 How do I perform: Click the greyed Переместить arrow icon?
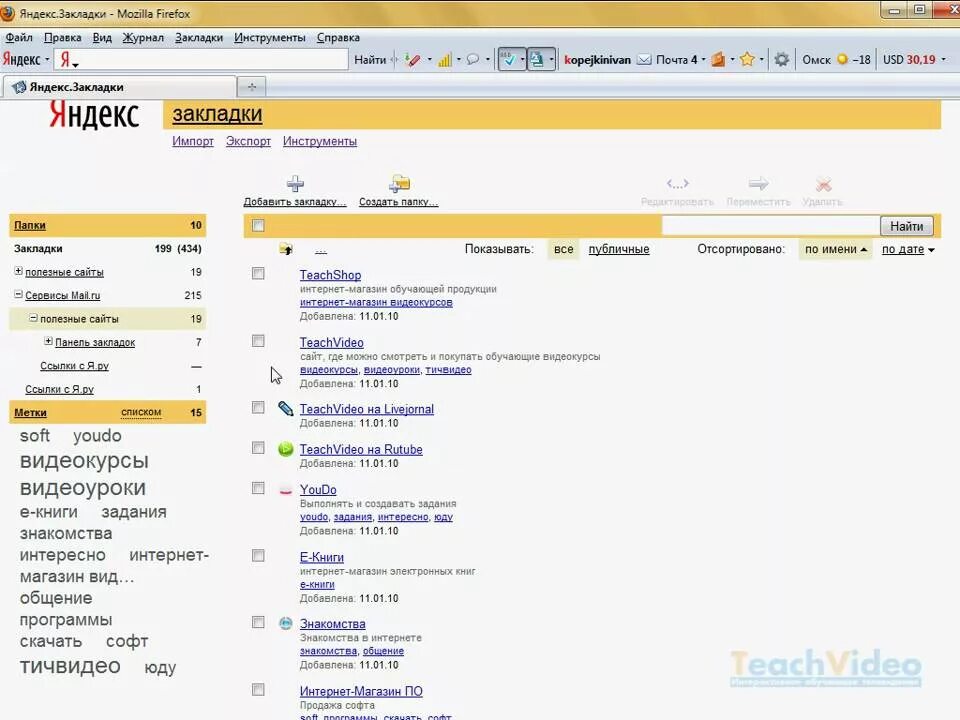(x=758, y=184)
